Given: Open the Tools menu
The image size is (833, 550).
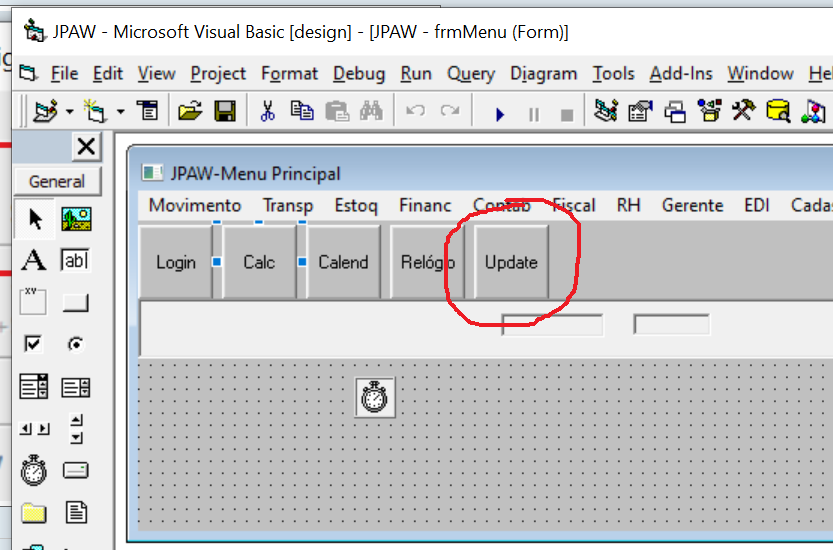Looking at the screenshot, I should coord(614,73).
